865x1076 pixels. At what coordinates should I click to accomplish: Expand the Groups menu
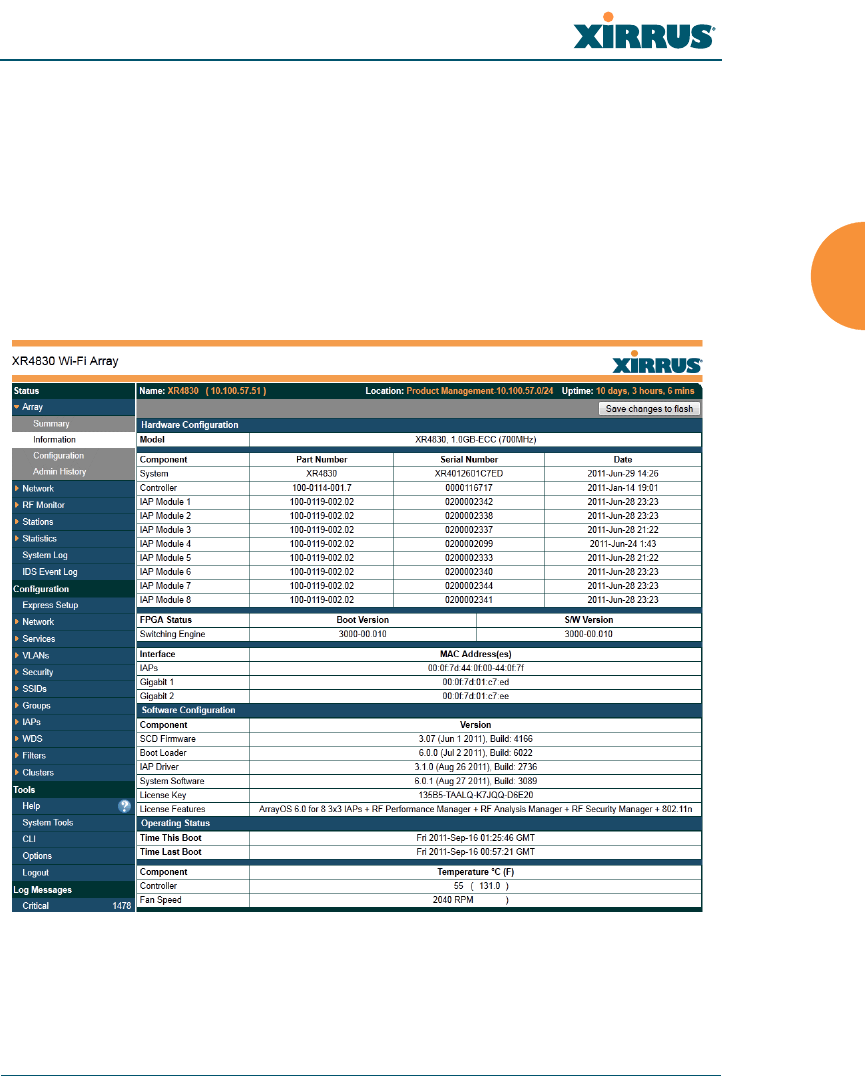coord(36,705)
